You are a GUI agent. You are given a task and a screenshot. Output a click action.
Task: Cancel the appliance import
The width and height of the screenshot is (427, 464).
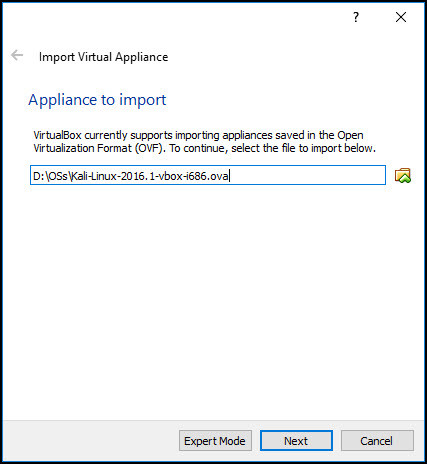coord(377,441)
